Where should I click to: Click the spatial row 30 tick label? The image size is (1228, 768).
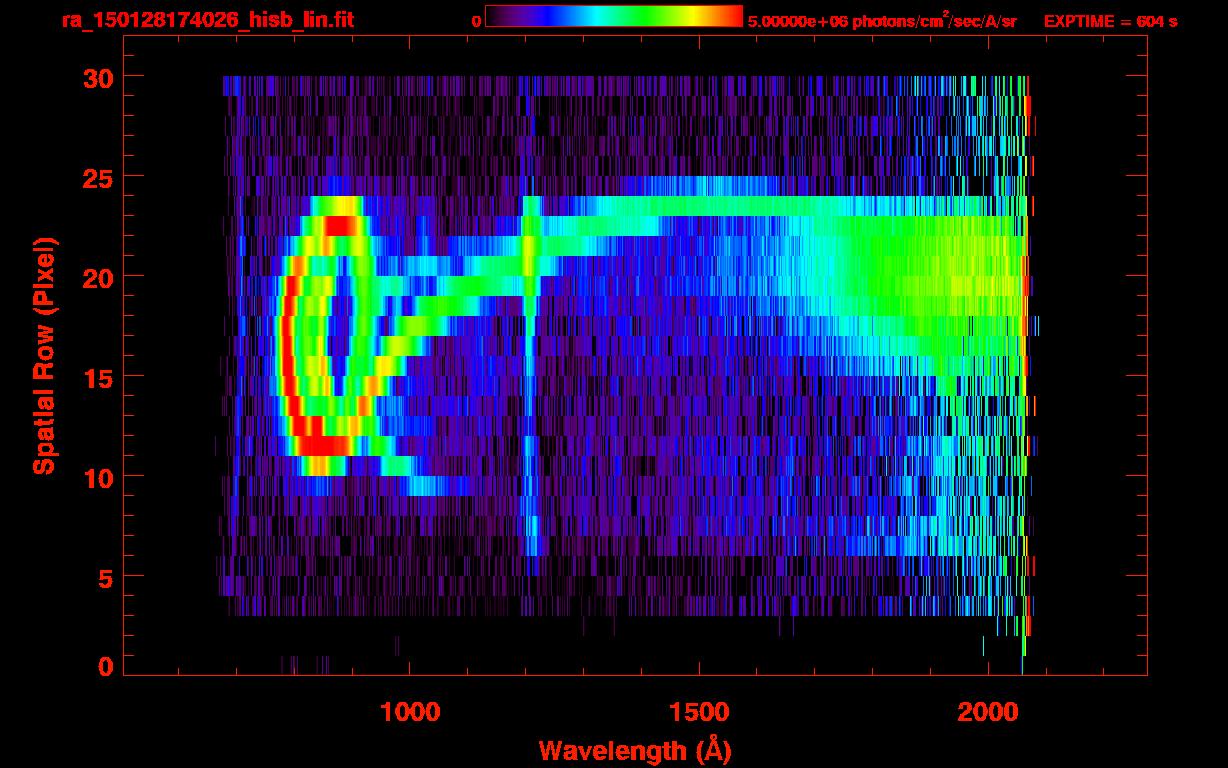pyautogui.click(x=97, y=77)
